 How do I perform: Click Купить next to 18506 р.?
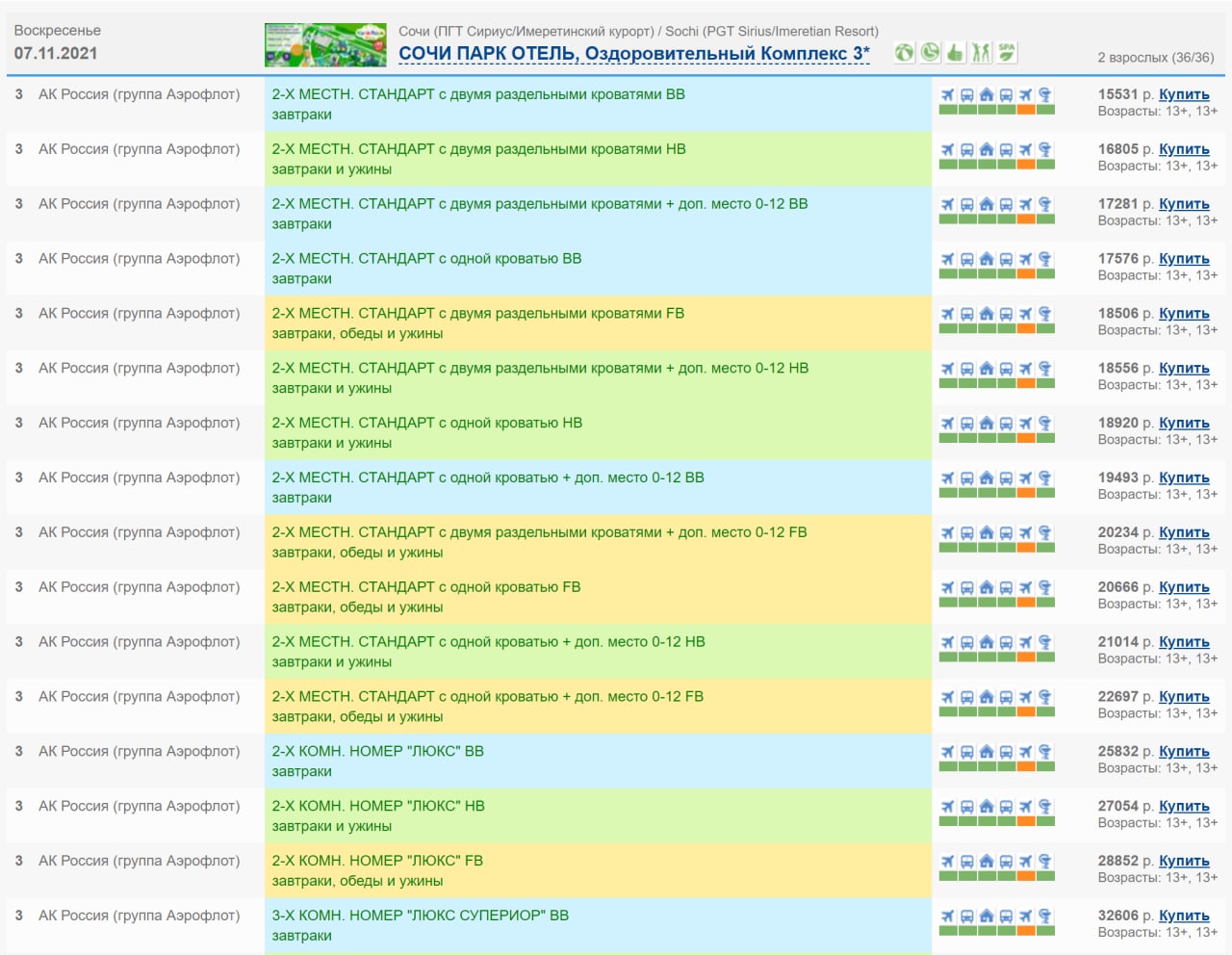(x=1184, y=314)
